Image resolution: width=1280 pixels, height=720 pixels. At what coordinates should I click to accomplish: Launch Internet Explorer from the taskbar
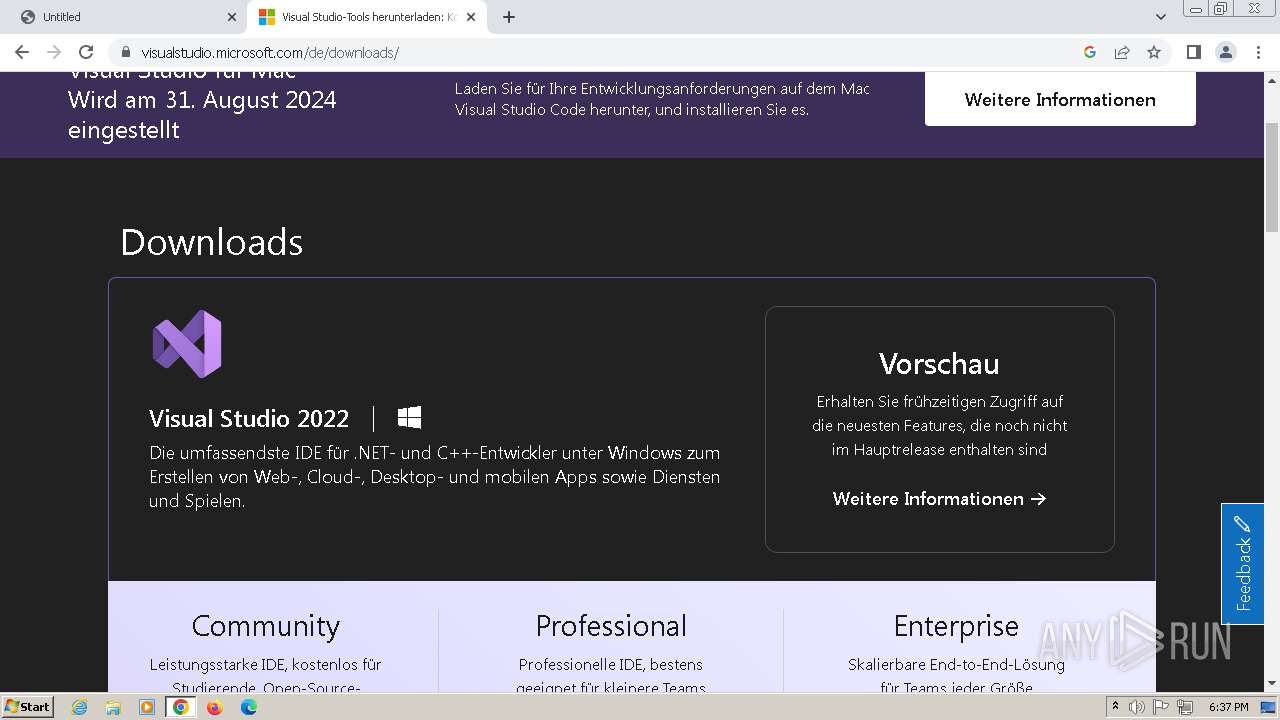79,707
